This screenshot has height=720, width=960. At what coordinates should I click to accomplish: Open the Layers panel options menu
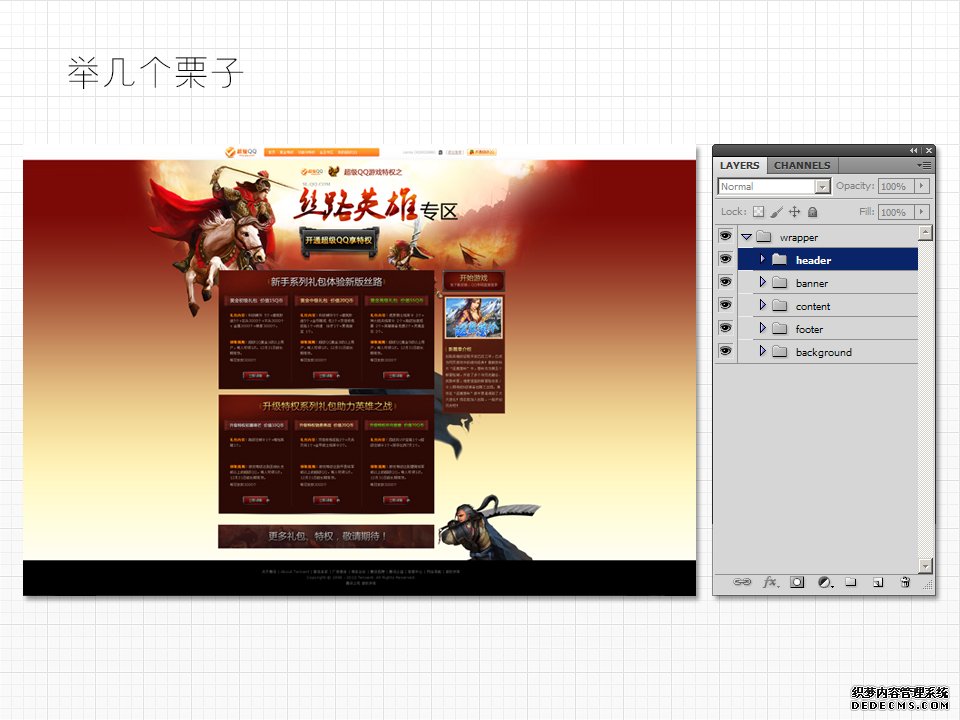924,165
